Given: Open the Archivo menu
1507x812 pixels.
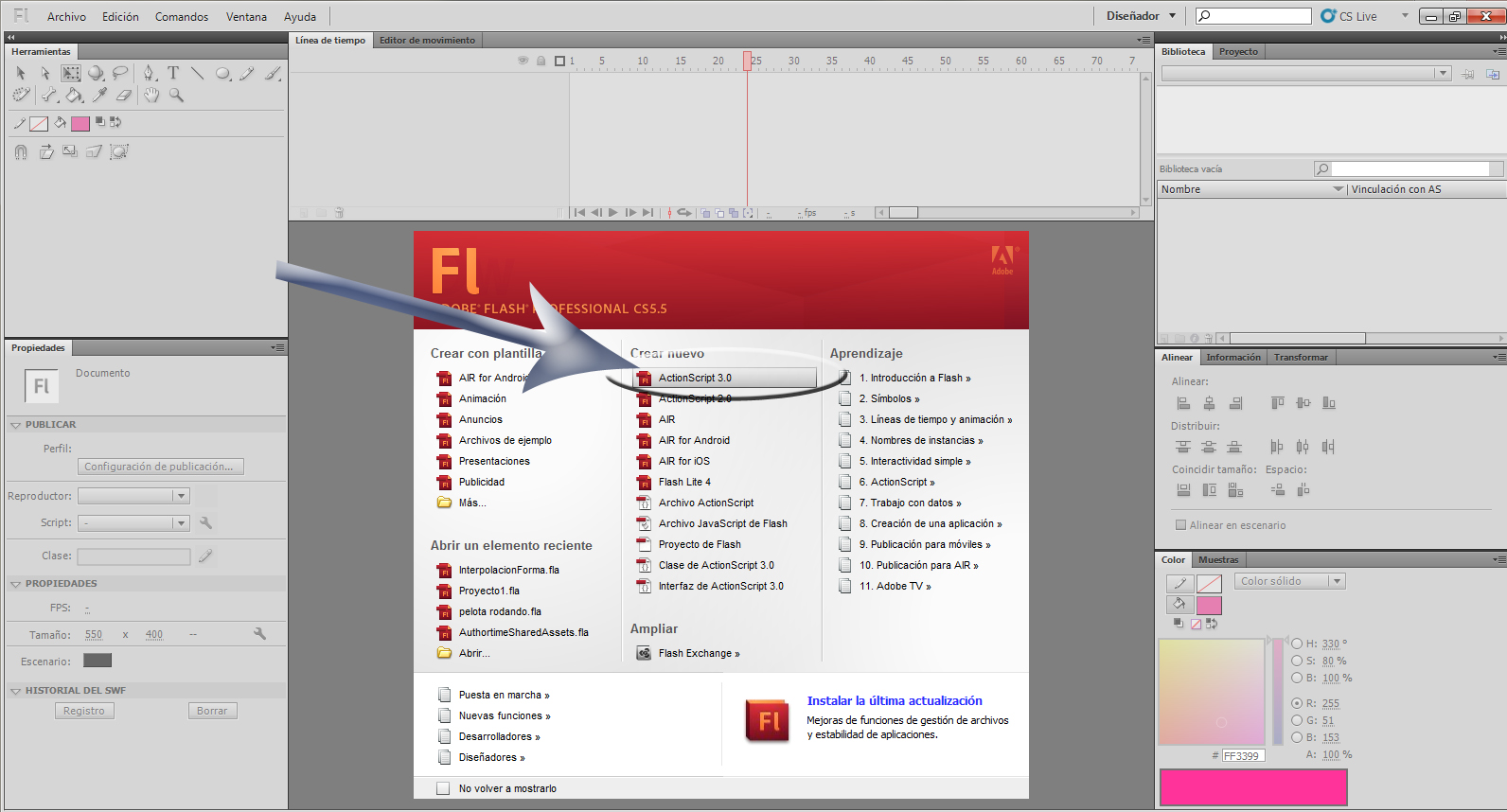Looking at the screenshot, I should point(66,17).
